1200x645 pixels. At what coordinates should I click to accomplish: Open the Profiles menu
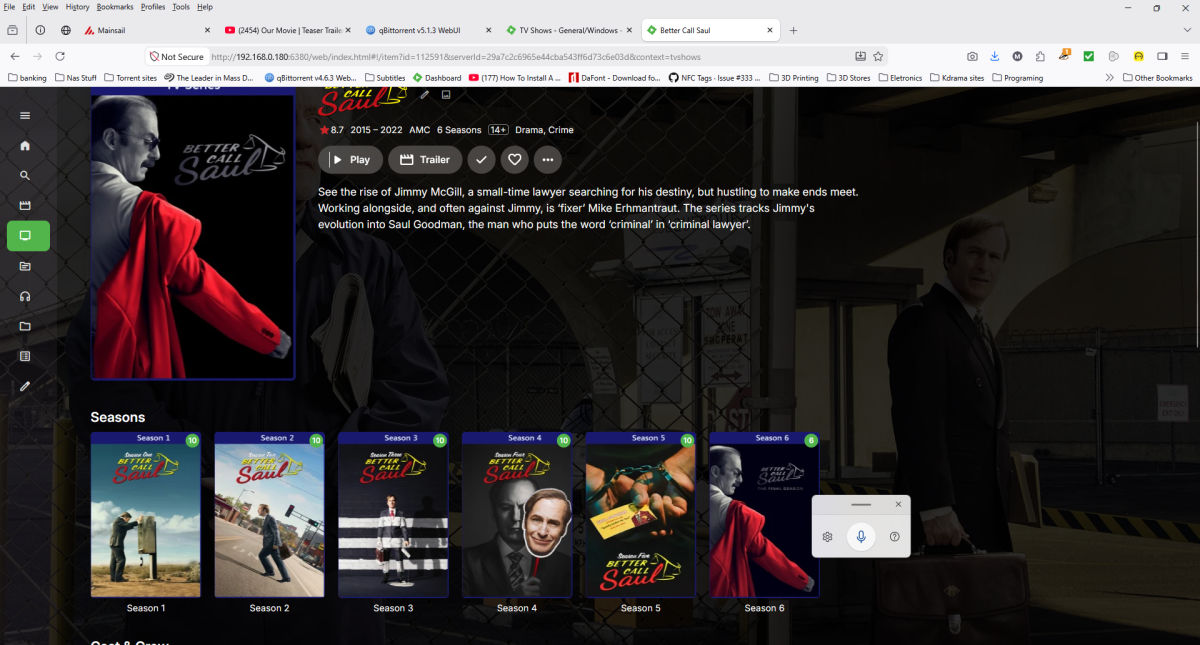(x=153, y=7)
